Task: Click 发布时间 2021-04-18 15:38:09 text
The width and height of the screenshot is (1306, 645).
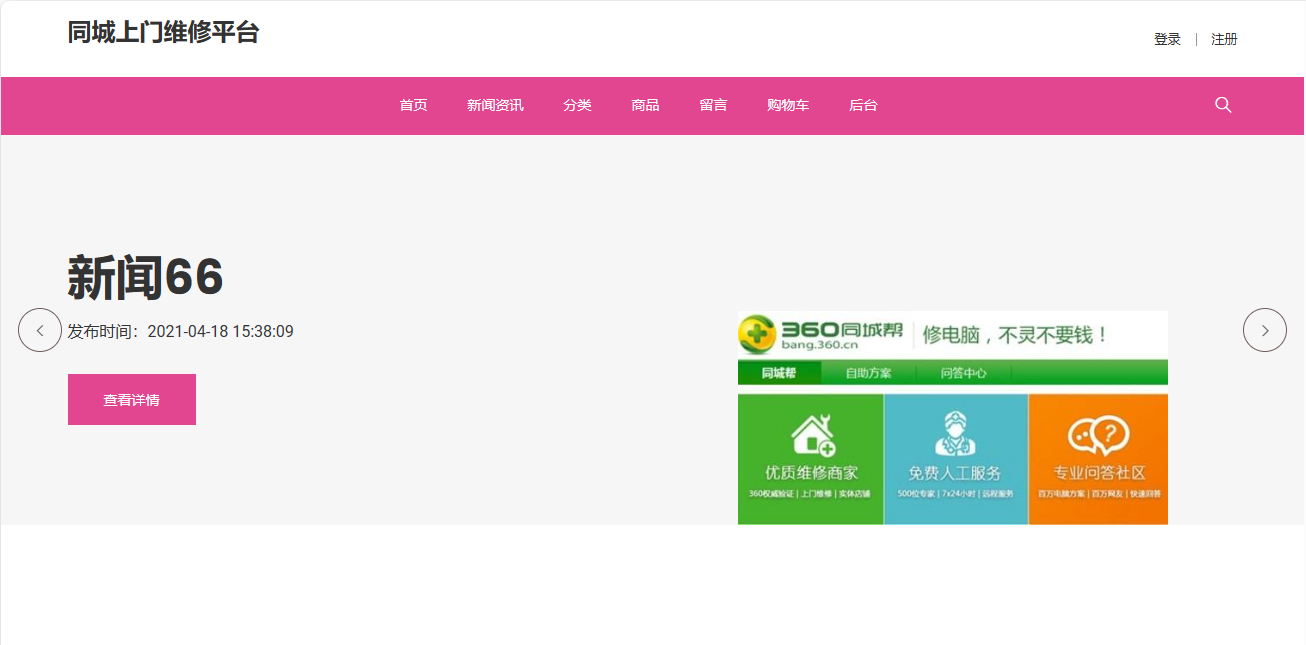Action: coord(180,331)
